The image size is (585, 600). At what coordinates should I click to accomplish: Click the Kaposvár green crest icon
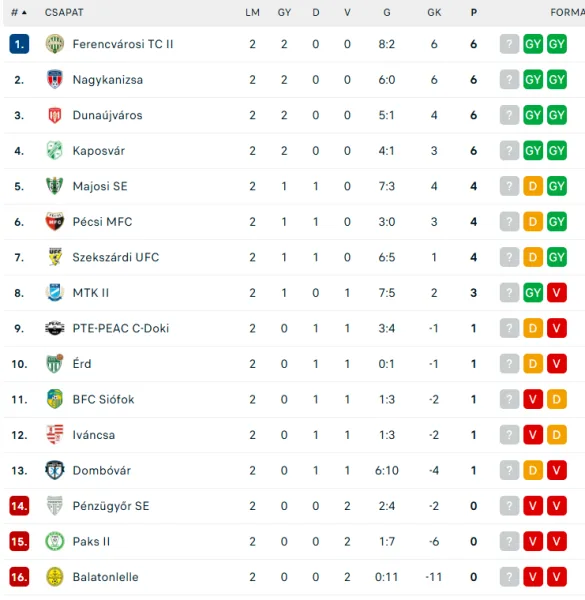[55, 150]
